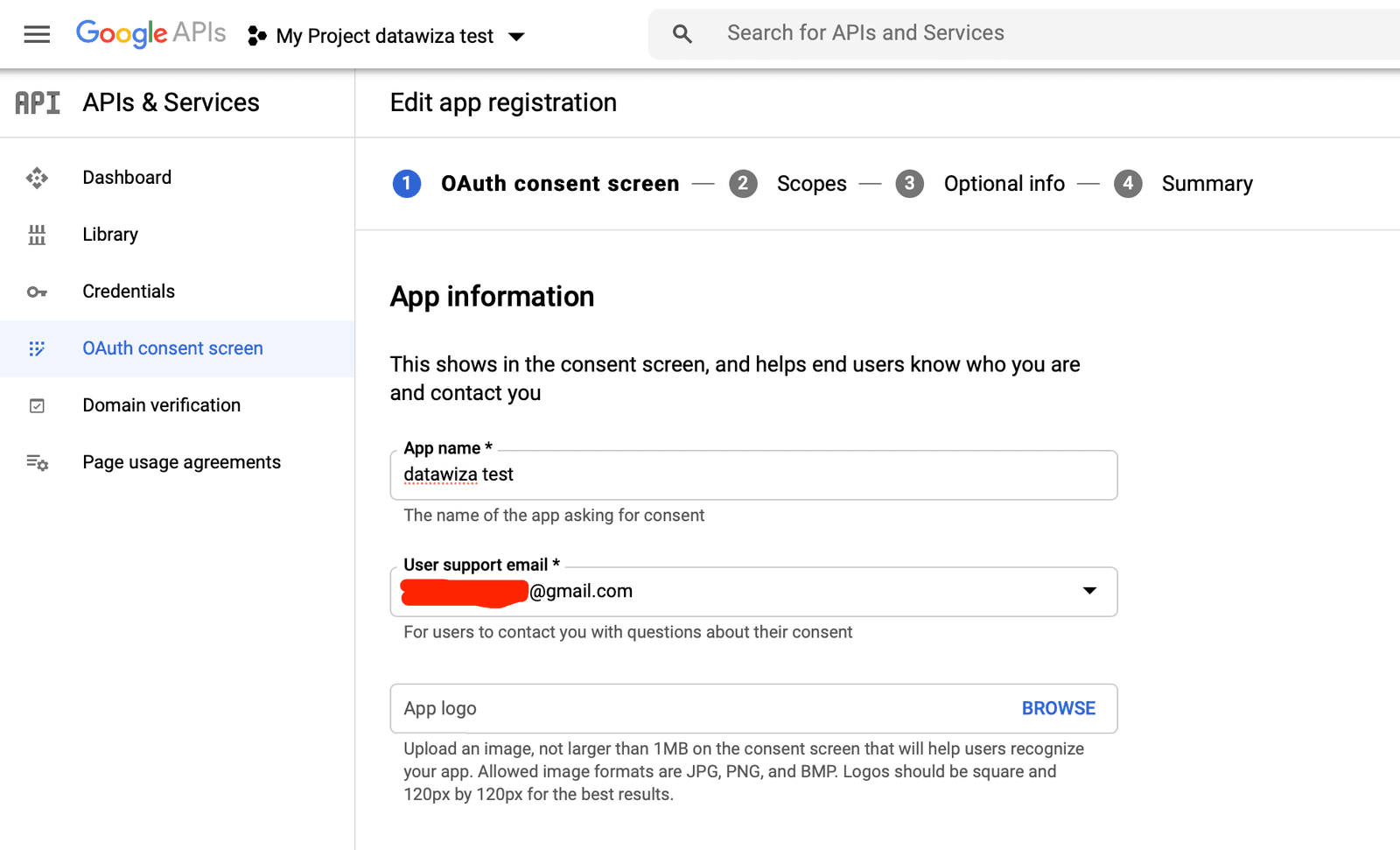Expand the project selector dropdown arrow
The width and height of the screenshot is (1400, 850).
click(516, 37)
